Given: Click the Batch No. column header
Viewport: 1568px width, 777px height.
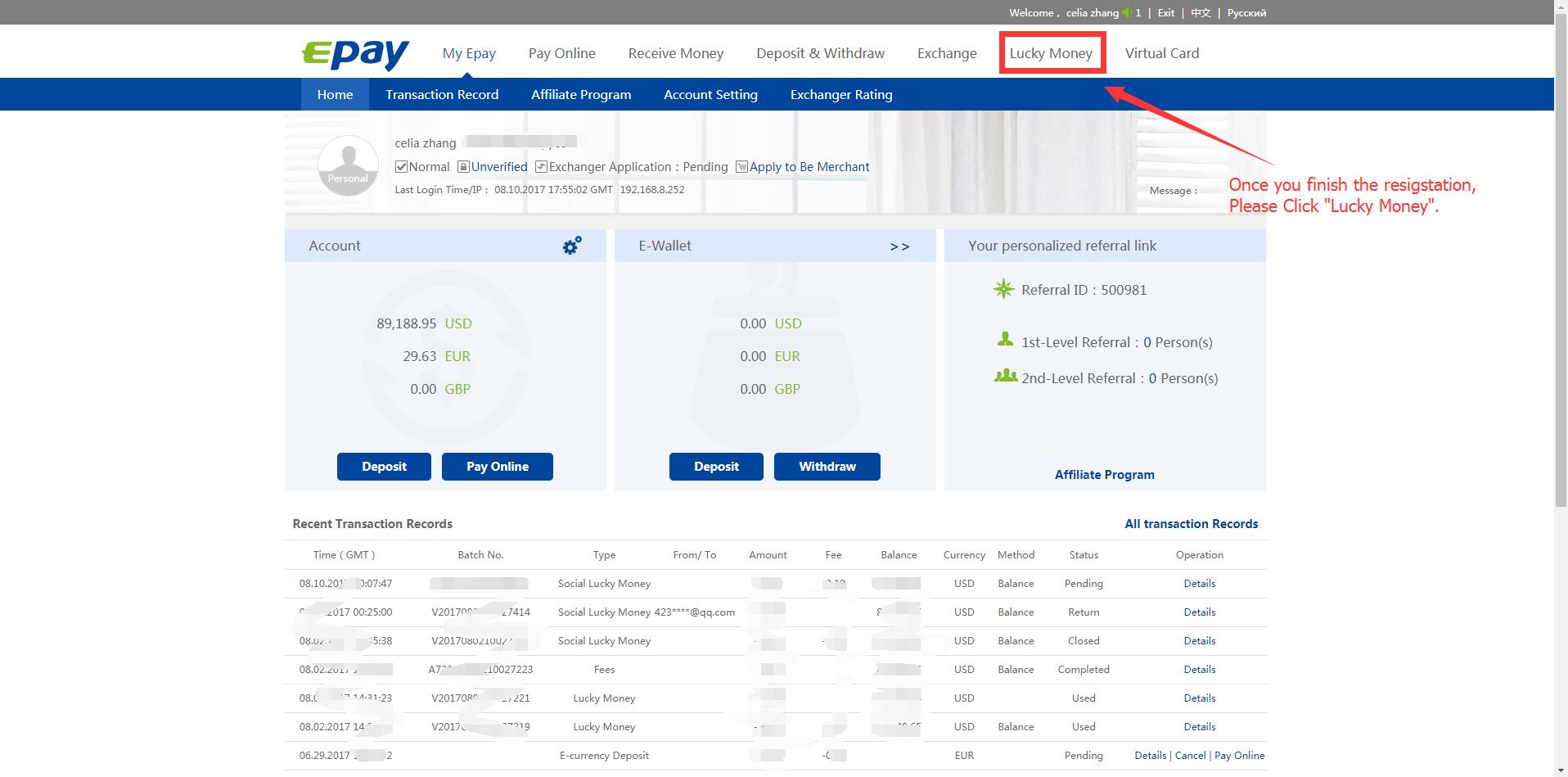Looking at the screenshot, I should (x=480, y=555).
